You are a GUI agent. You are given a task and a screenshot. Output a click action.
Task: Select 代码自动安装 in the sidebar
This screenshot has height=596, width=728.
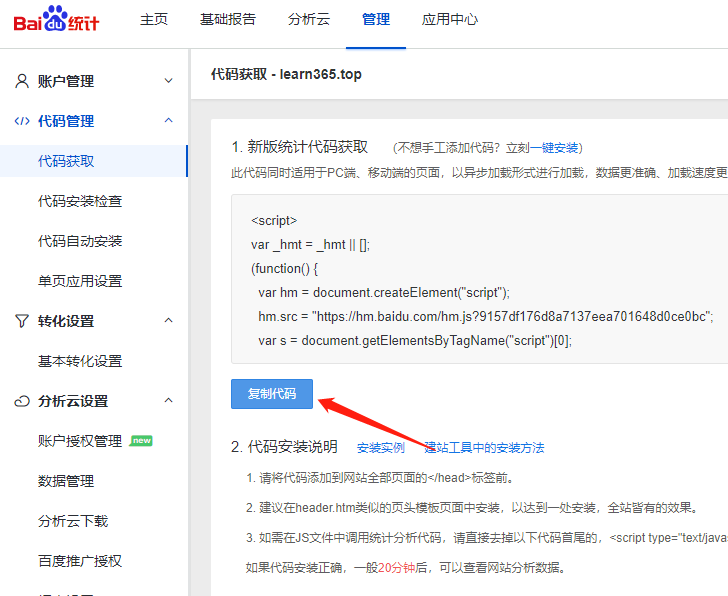[80, 241]
